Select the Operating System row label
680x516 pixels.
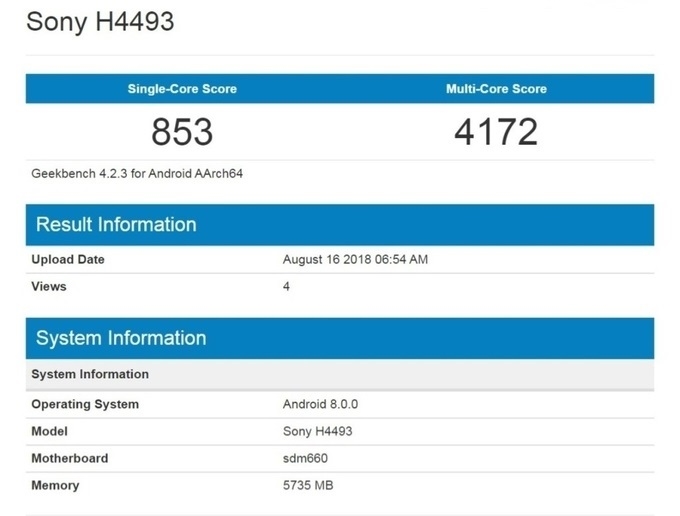coord(85,404)
